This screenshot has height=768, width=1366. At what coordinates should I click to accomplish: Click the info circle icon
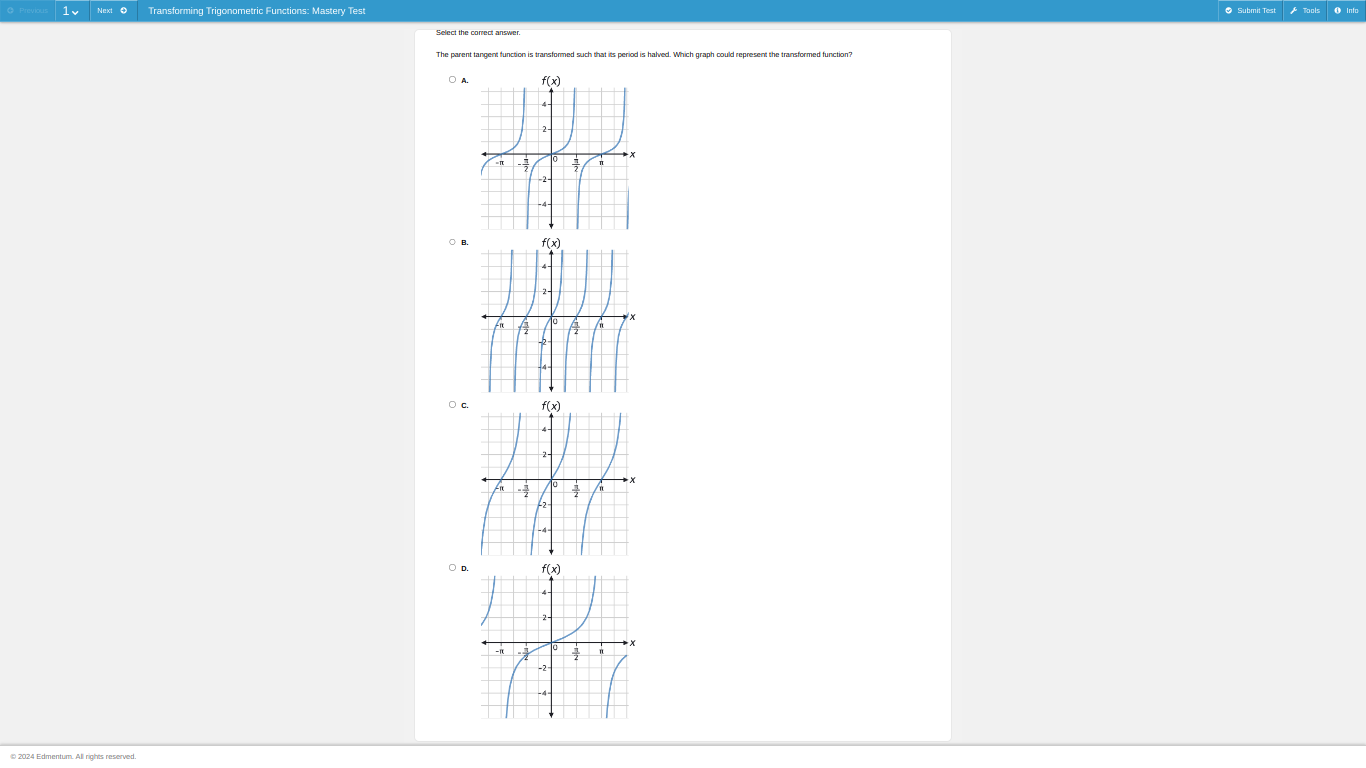(1338, 11)
